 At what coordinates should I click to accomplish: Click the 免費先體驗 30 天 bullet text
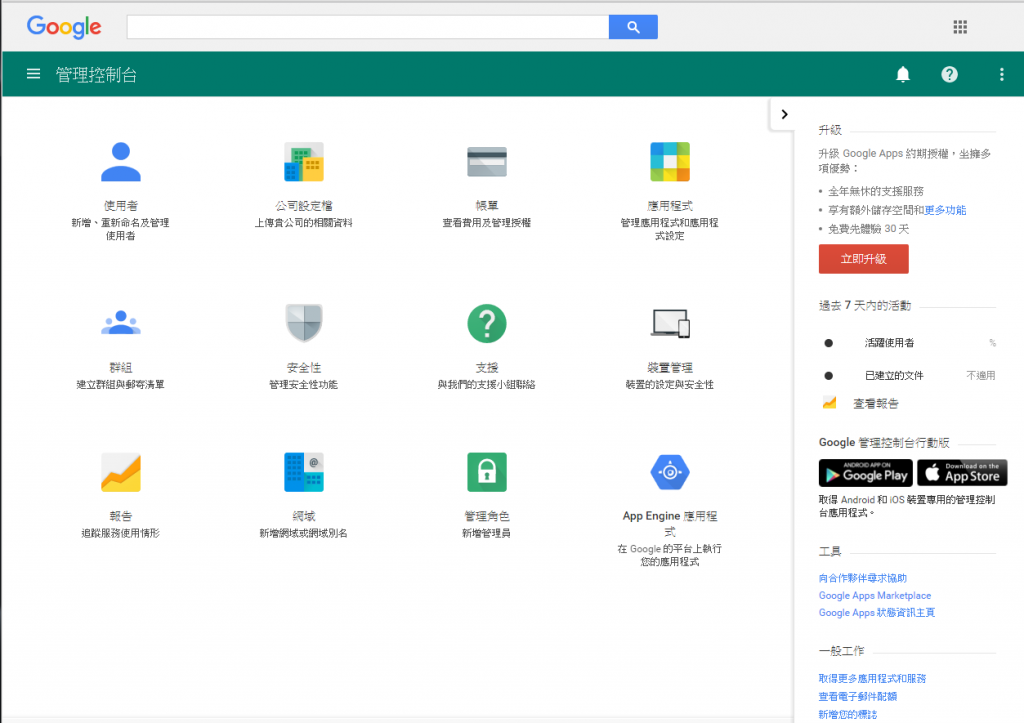(868, 229)
